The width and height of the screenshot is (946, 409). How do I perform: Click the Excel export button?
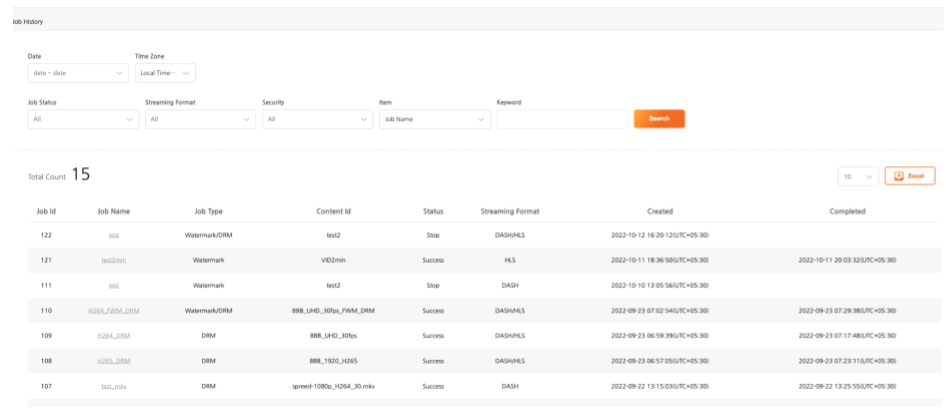[x=909, y=176]
